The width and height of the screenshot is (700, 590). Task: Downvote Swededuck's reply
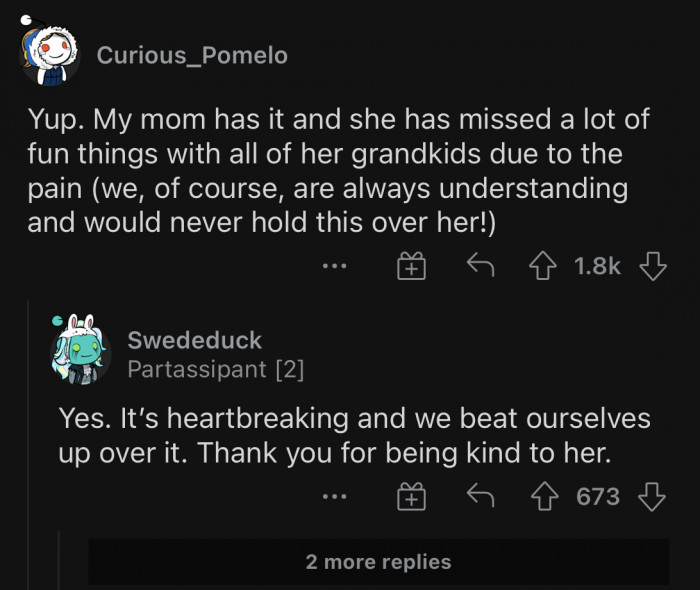coord(652,497)
